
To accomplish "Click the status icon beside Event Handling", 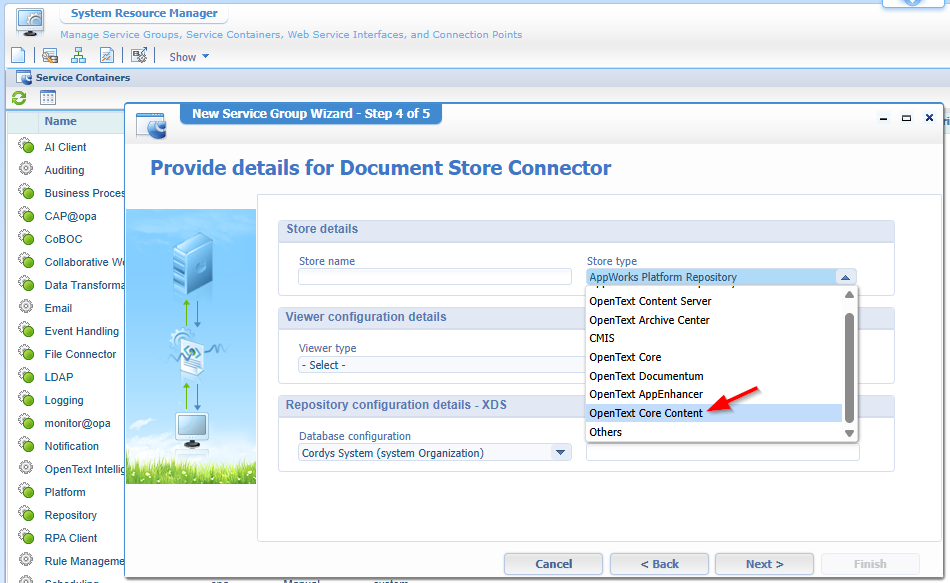I will (x=26, y=330).
